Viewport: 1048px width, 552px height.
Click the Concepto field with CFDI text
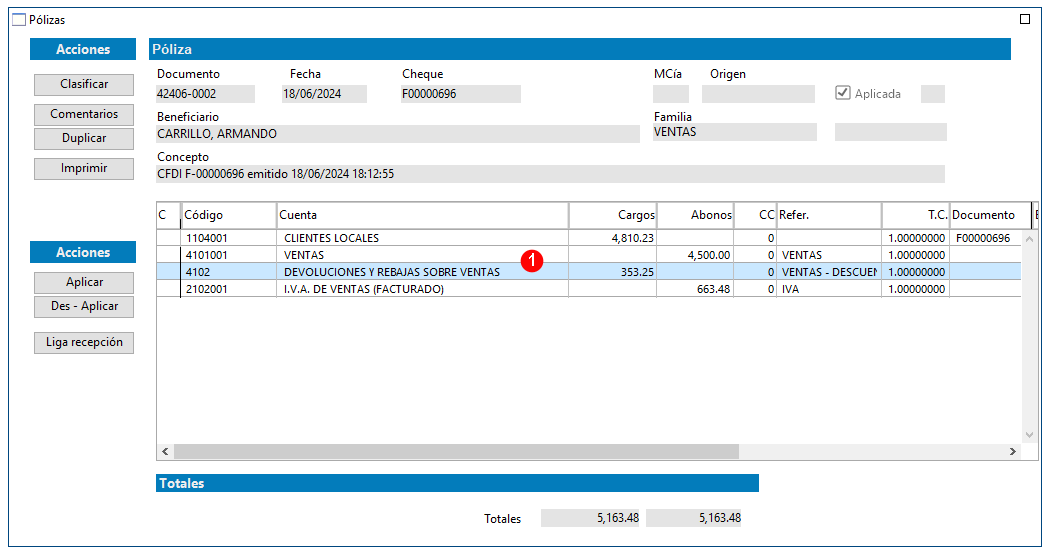coord(550,174)
